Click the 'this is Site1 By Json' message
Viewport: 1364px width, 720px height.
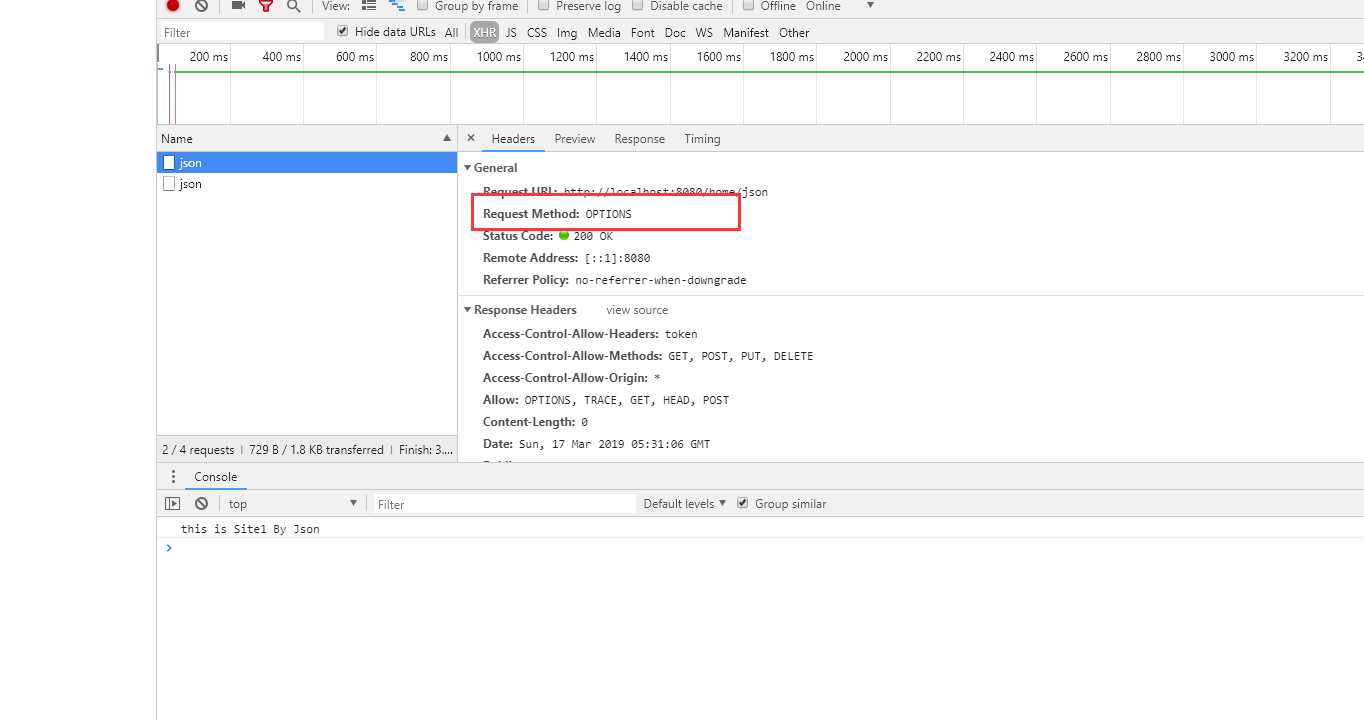250,529
